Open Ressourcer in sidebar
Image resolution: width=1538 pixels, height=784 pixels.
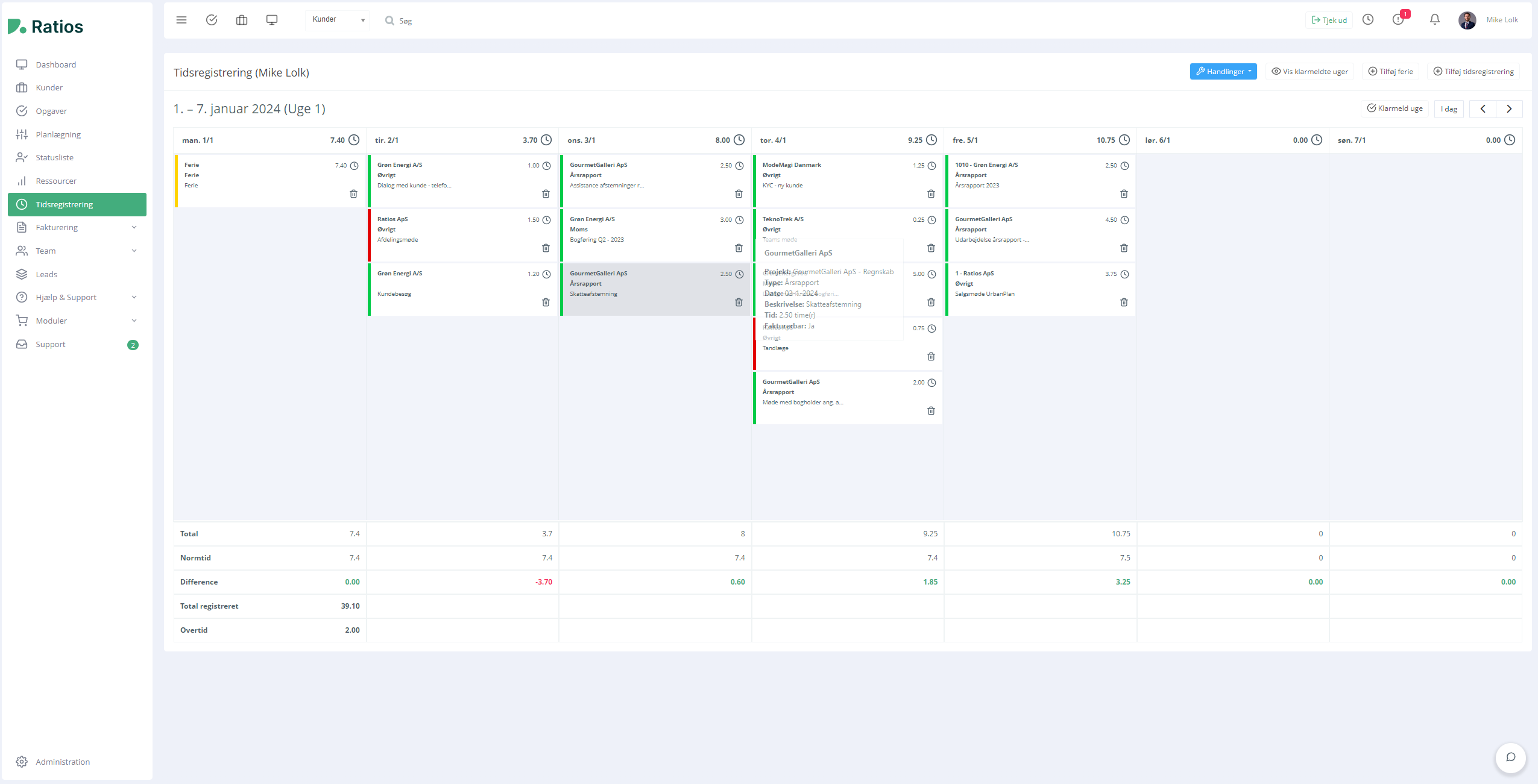coord(77,181)
